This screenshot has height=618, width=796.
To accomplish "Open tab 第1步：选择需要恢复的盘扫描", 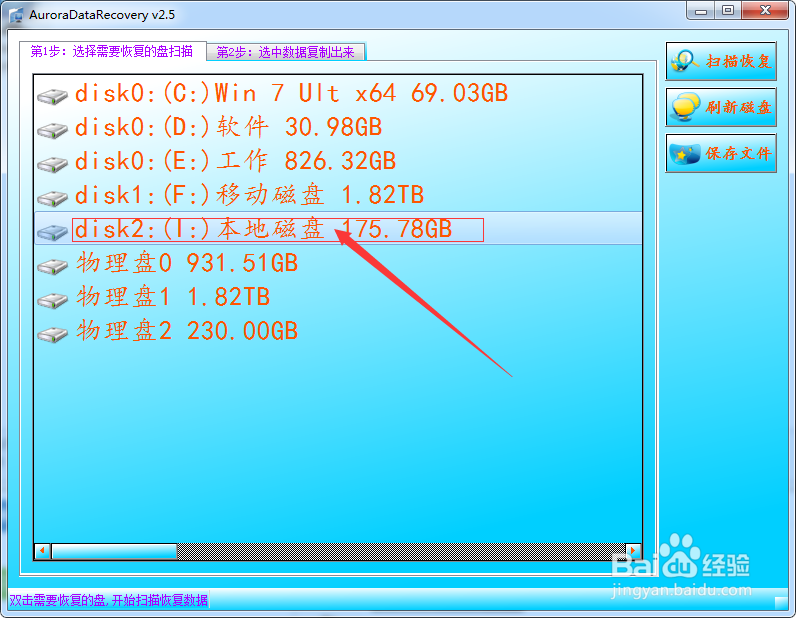I will [x=112, y=51].
